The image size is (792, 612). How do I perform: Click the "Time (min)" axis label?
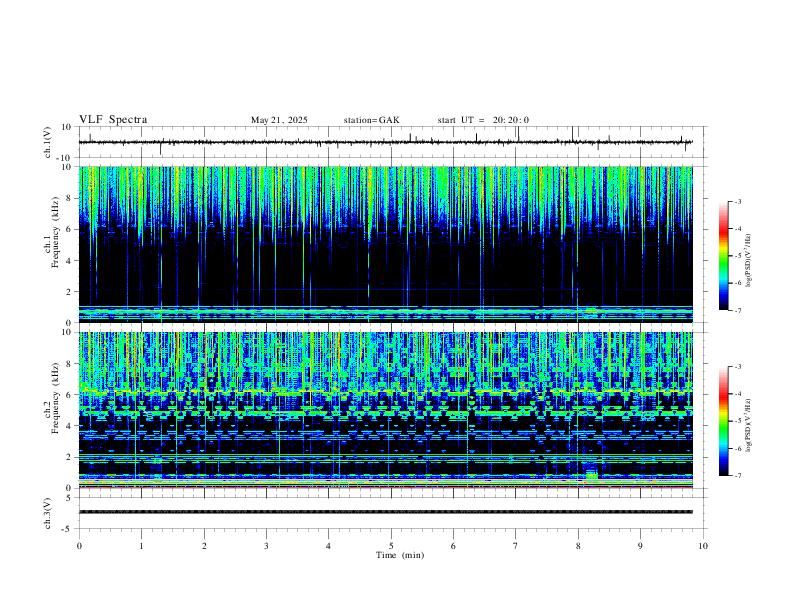(x=400, y=555)
